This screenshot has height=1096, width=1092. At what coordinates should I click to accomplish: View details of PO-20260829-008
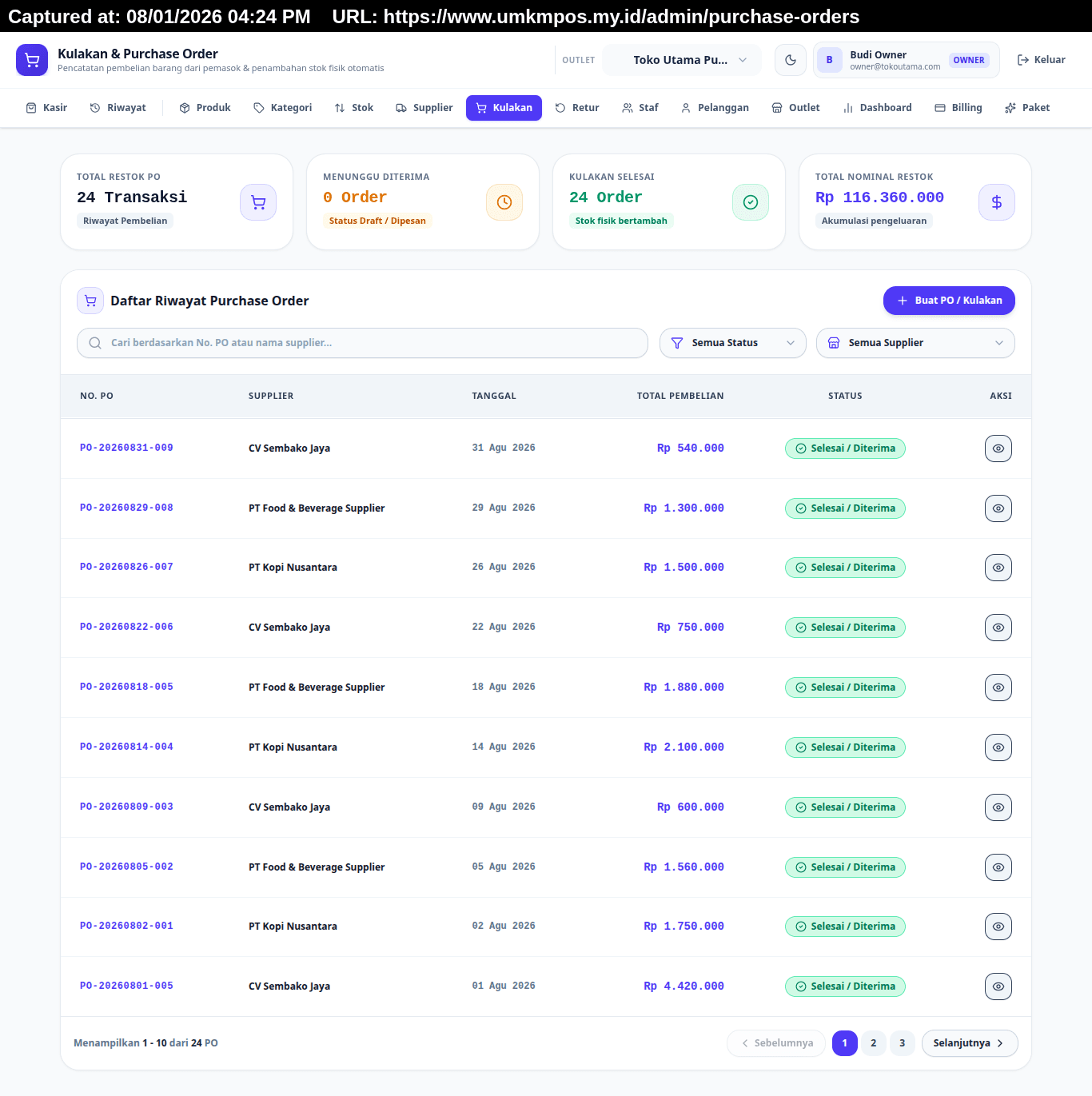(x=998, y=508)
